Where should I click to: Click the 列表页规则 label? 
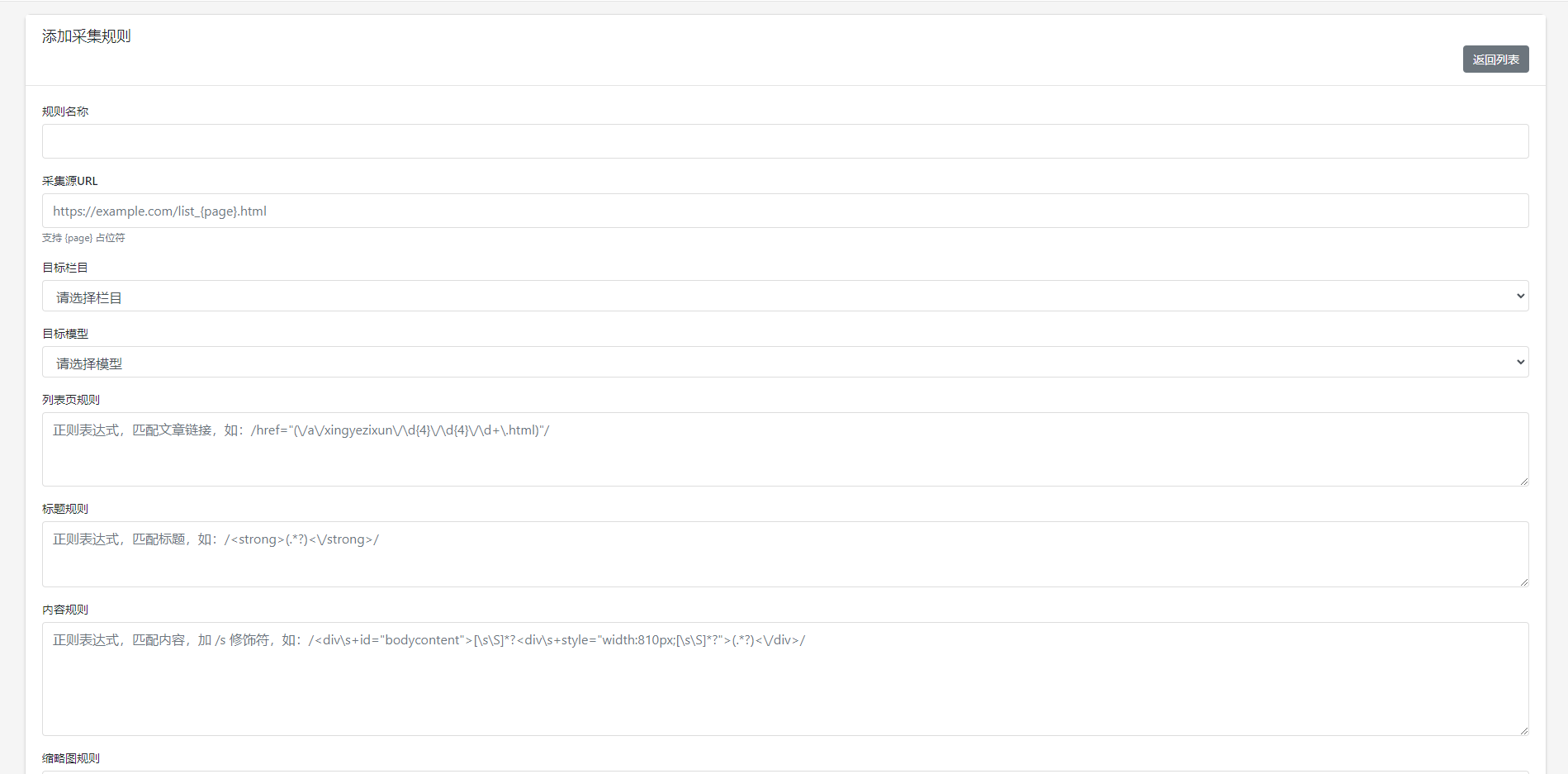tap(71, 400)
